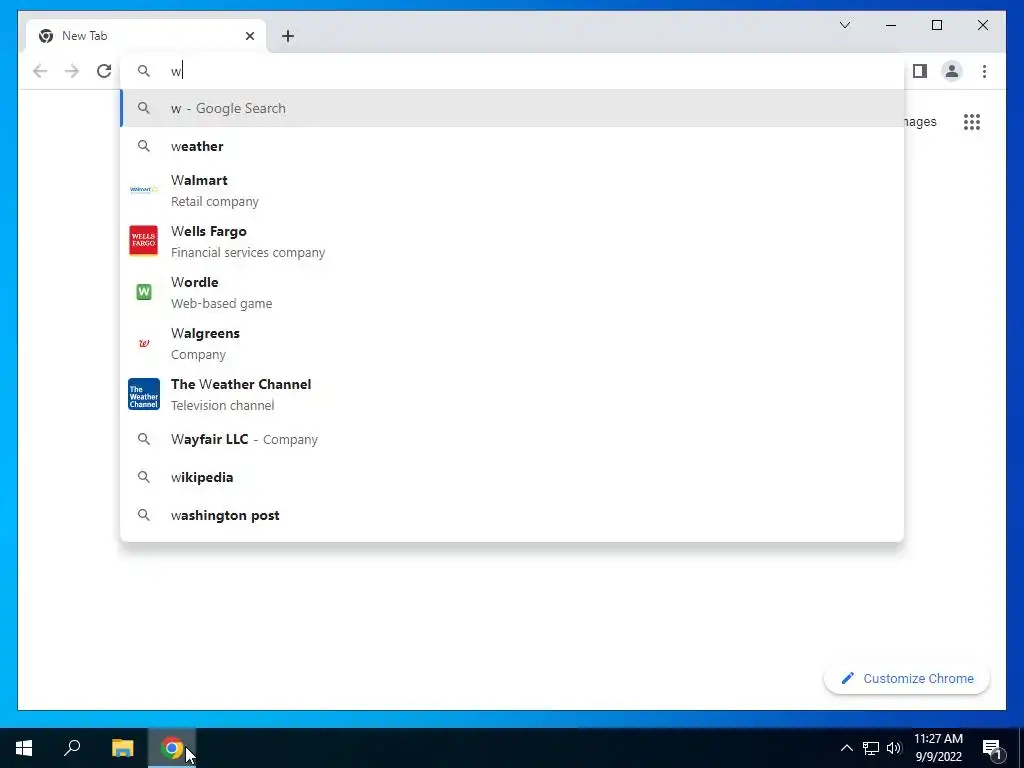
Task: Show hidden system tray icons
Action: click(846, 748)
